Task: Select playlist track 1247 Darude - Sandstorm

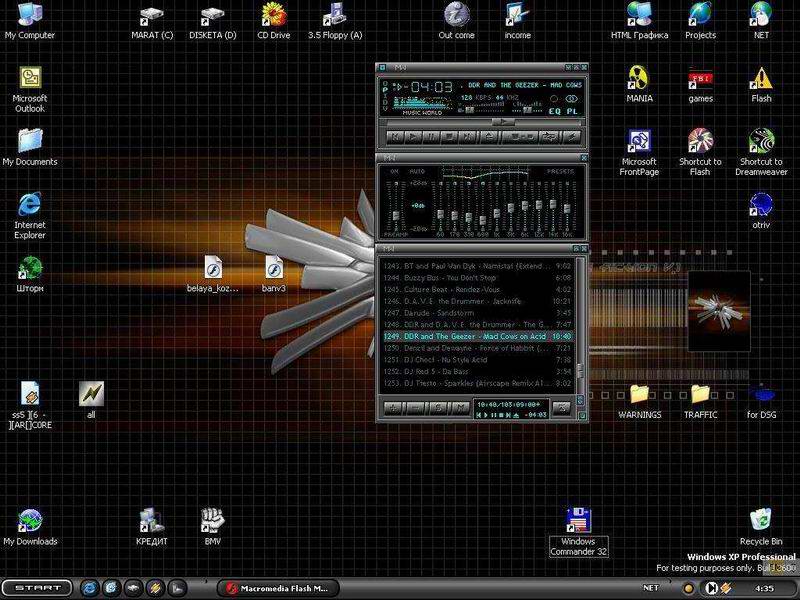Action: 477,313
